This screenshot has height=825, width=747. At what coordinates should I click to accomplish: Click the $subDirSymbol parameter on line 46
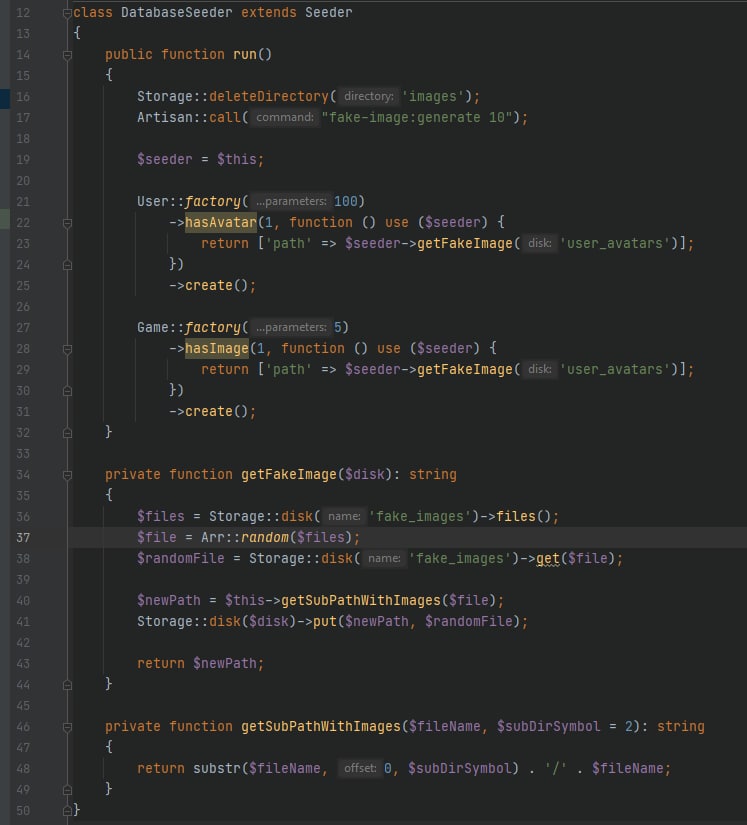point(548,726)
